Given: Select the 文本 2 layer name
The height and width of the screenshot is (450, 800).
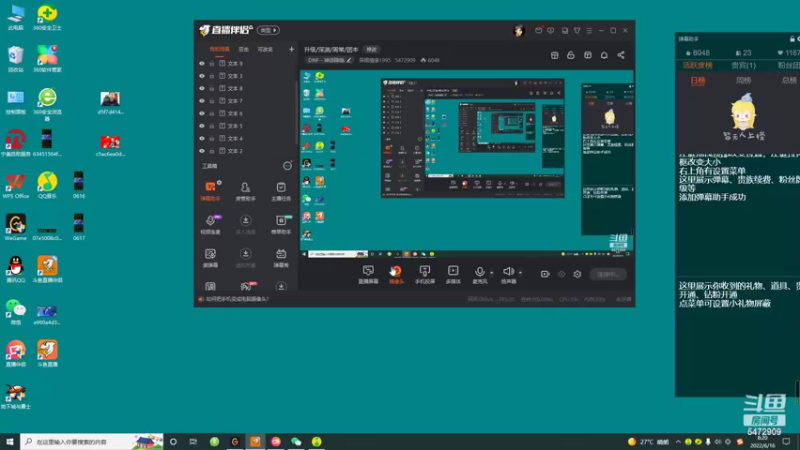Looking at the screenshot, I should click(x=235, y=151).
